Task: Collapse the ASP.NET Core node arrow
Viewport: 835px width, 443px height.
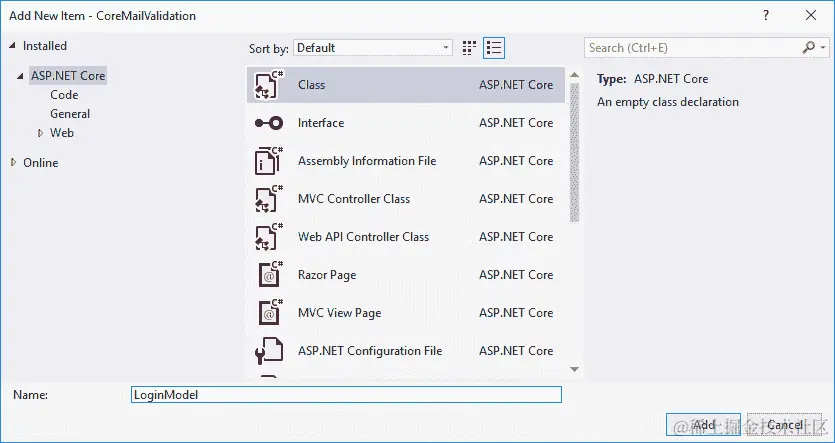Action: [x=20, y=76]
